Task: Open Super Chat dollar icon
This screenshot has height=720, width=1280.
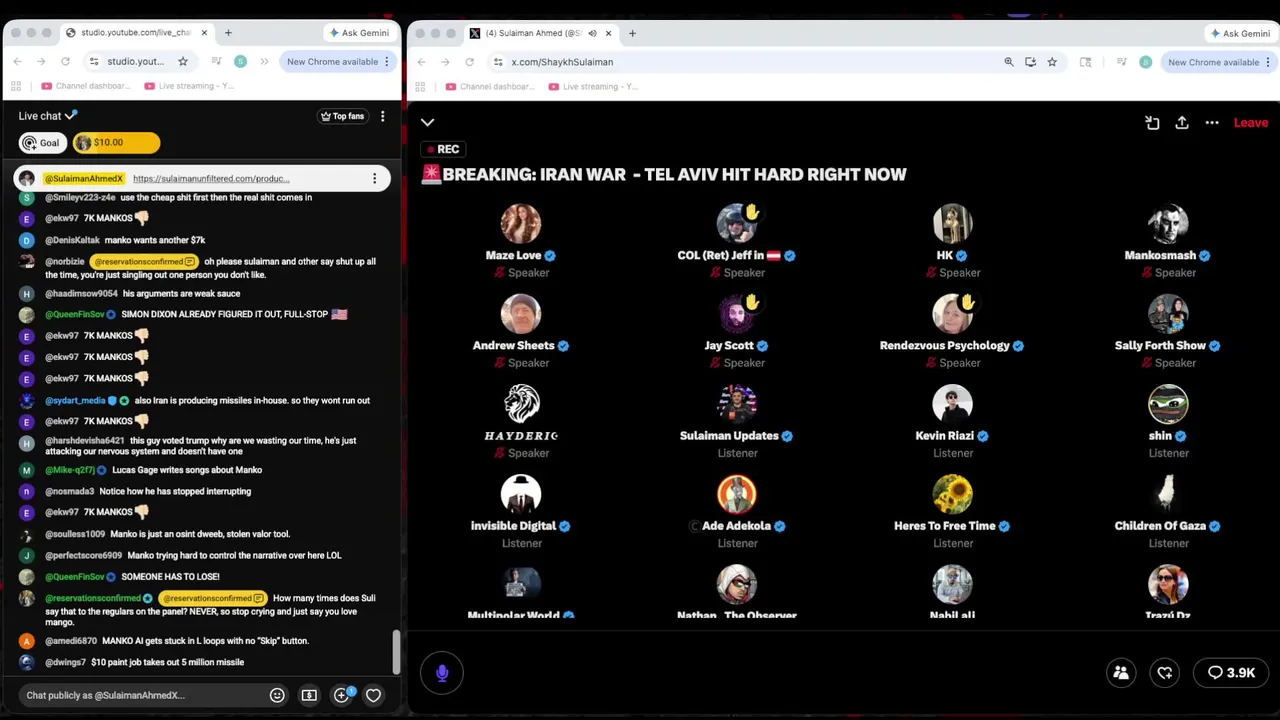Action: [x=309, y=695]
